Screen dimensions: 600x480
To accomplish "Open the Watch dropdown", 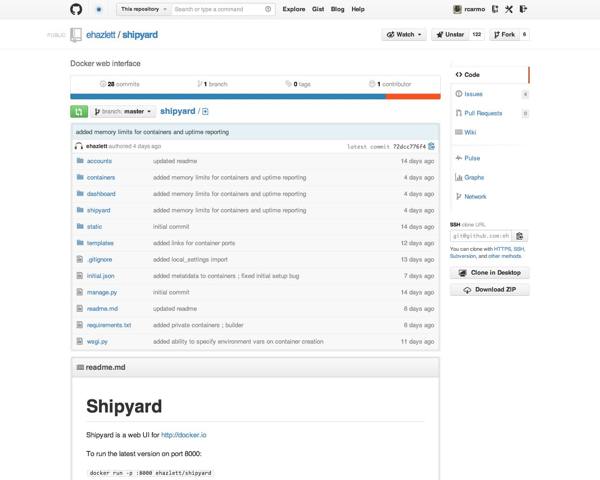I will [404, 34].
